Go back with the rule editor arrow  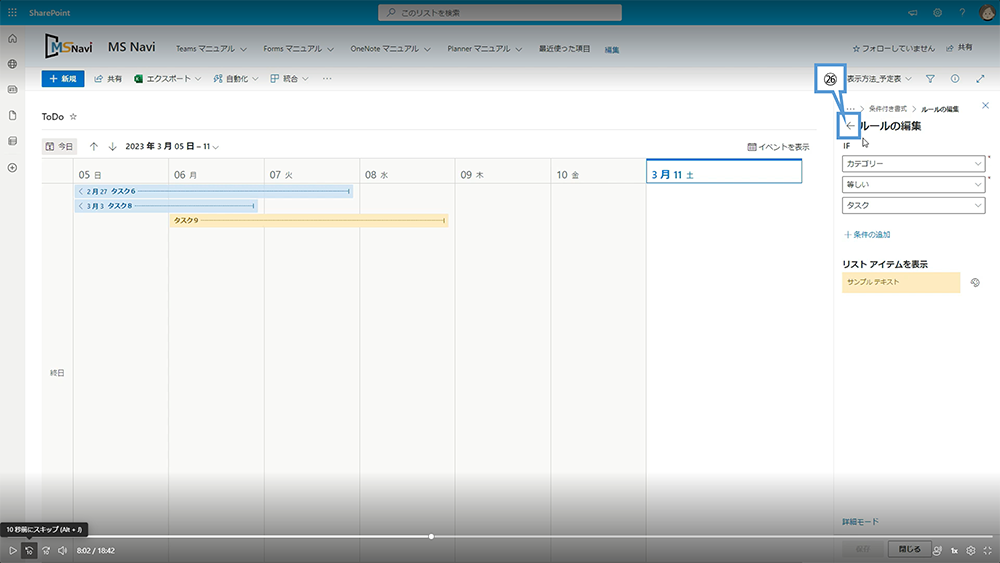[850, 126]
